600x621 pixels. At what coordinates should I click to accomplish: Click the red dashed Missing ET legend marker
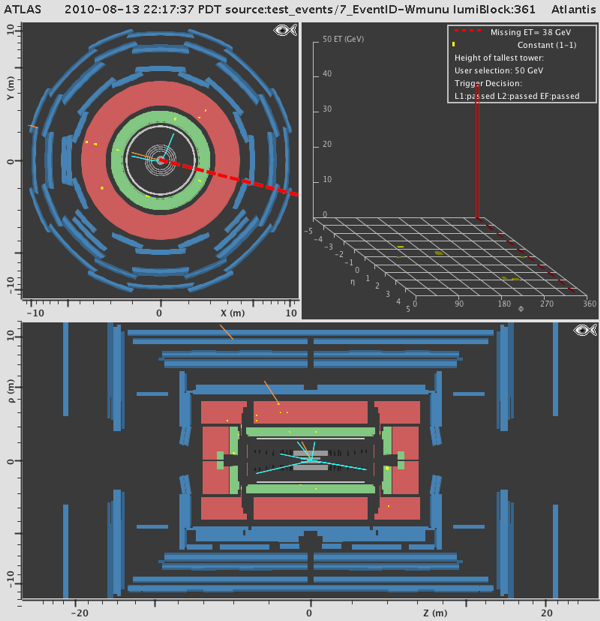468,32
